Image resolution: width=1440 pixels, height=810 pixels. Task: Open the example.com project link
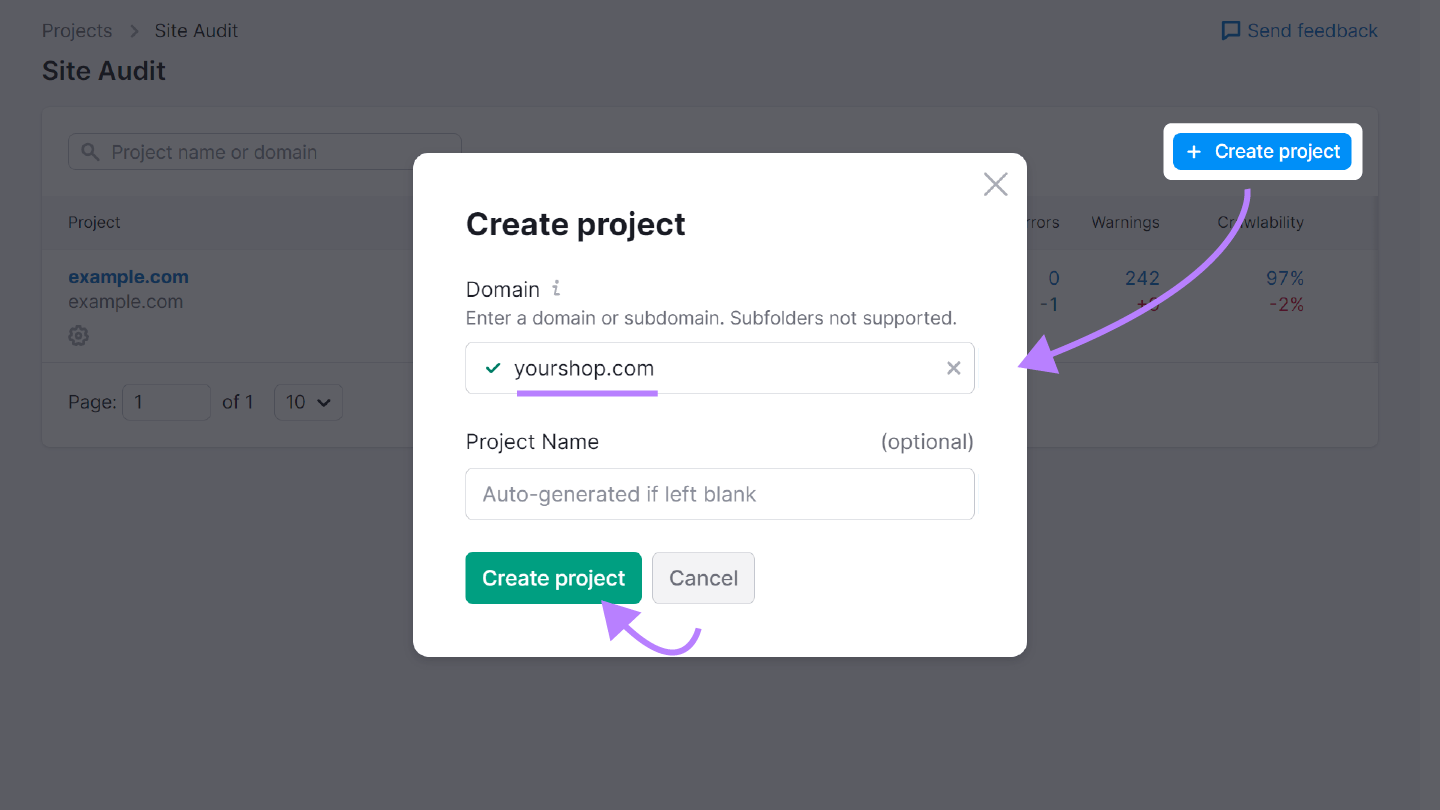tap(128, 276)
